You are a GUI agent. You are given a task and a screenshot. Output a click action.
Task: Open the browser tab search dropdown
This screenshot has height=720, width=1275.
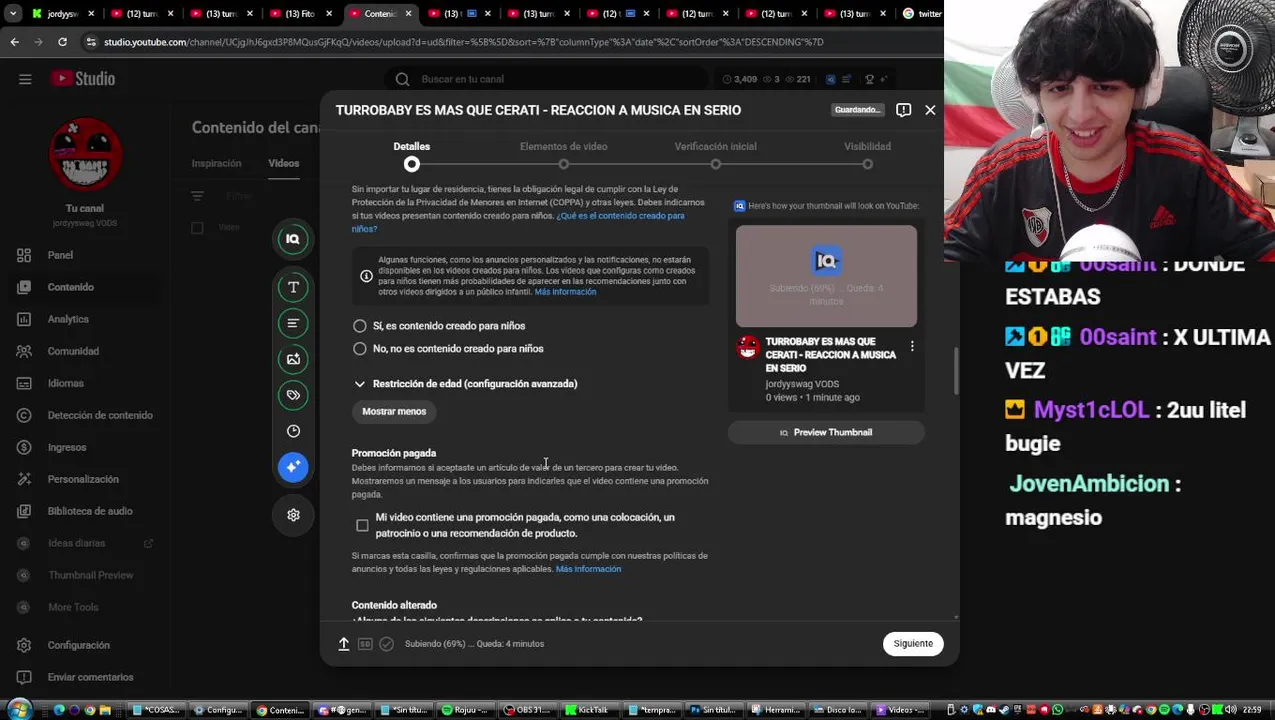pyautogui.click(x=13, y=14)
